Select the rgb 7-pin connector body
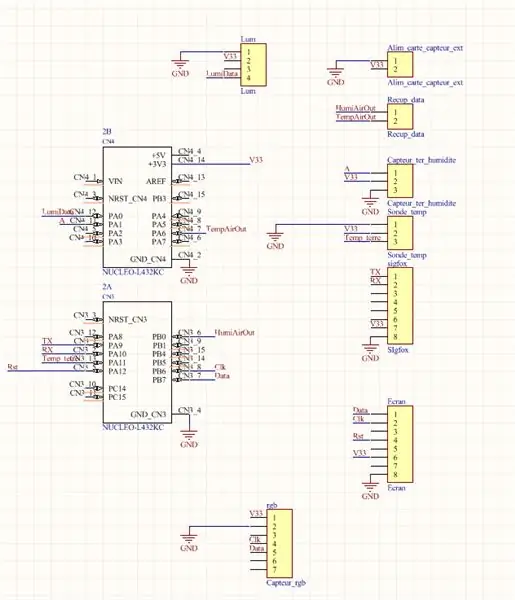The width and height of the screenshot is (515, 600). tap(279, 543)
